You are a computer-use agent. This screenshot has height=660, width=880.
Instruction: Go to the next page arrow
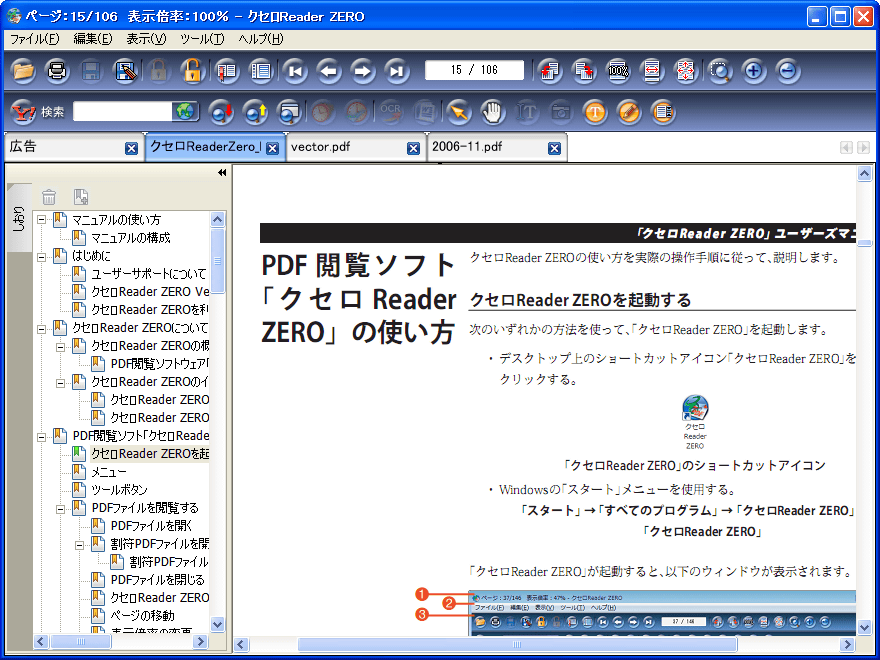coord(363,71)
